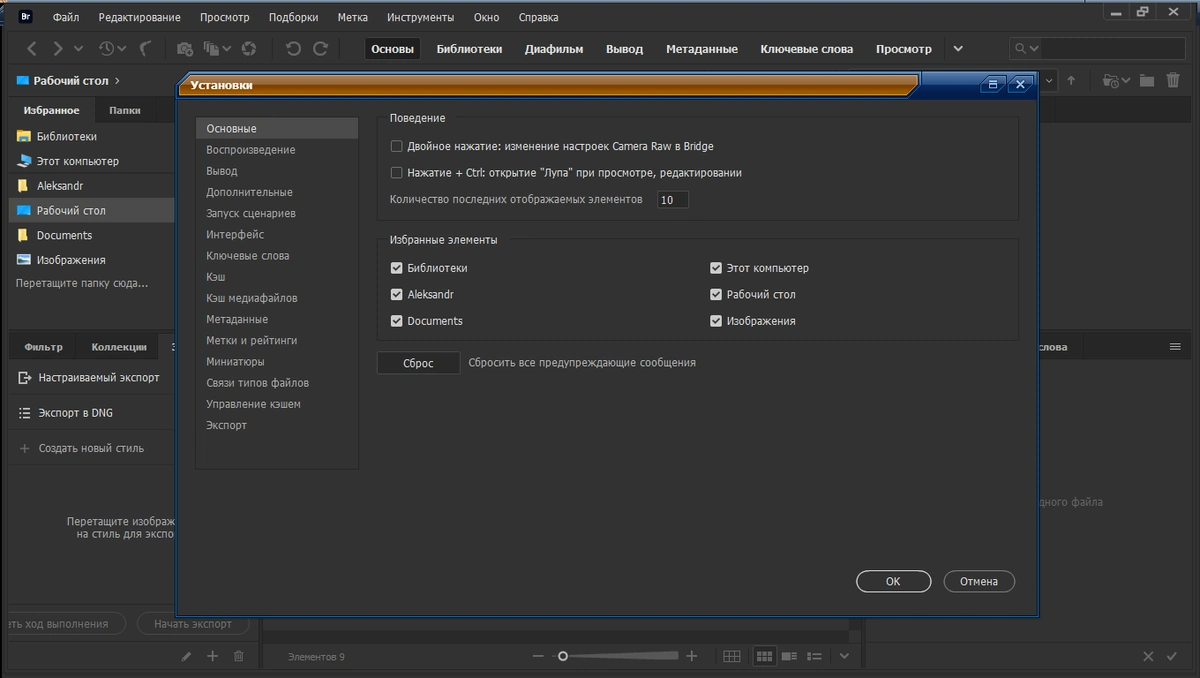The width and height of the screenshot is (1200, 678).
Task: Switch to details view icon
Action: pos(789,656)
